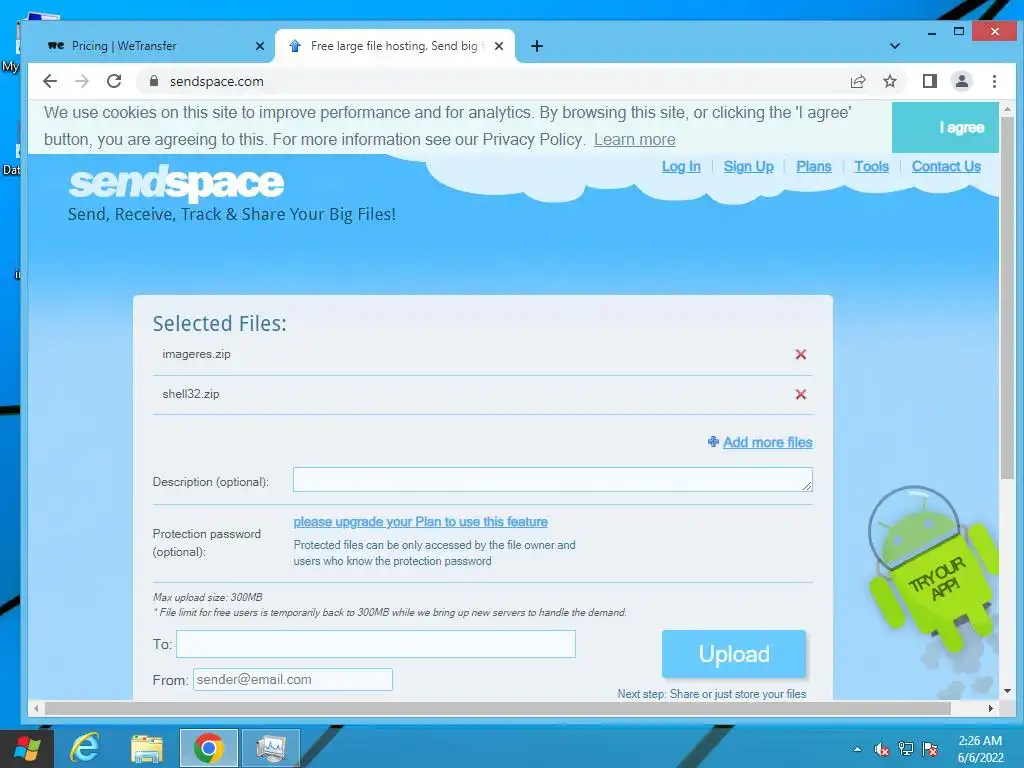Select the Free large file hosting tab
The image size is (1024, 768).
pyautogui.click(x=394, y=46)
